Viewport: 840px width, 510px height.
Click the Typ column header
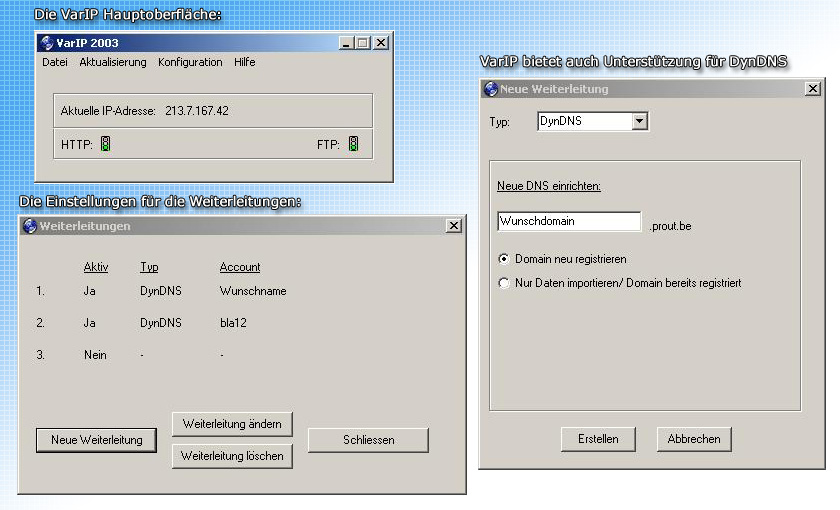149,267
